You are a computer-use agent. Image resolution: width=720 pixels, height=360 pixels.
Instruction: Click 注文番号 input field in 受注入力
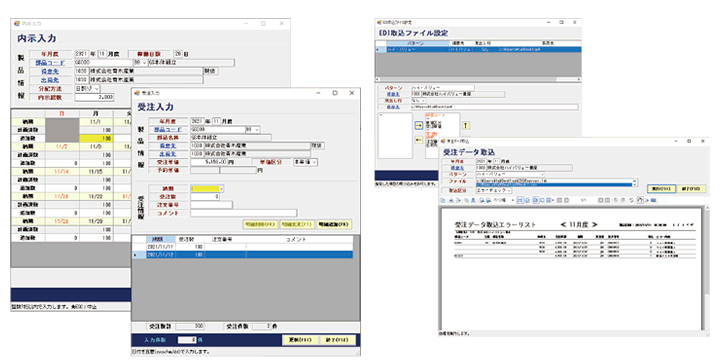click(x=211, y=205)
